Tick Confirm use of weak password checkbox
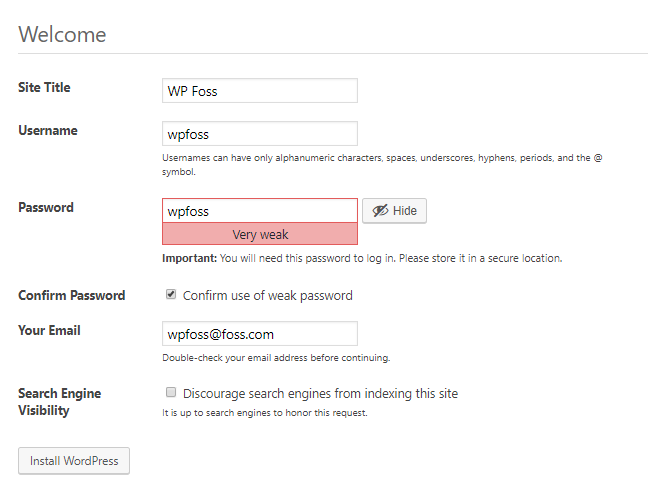Image resolution: width=660 pixels, height=492 pixels. point(170,294)
